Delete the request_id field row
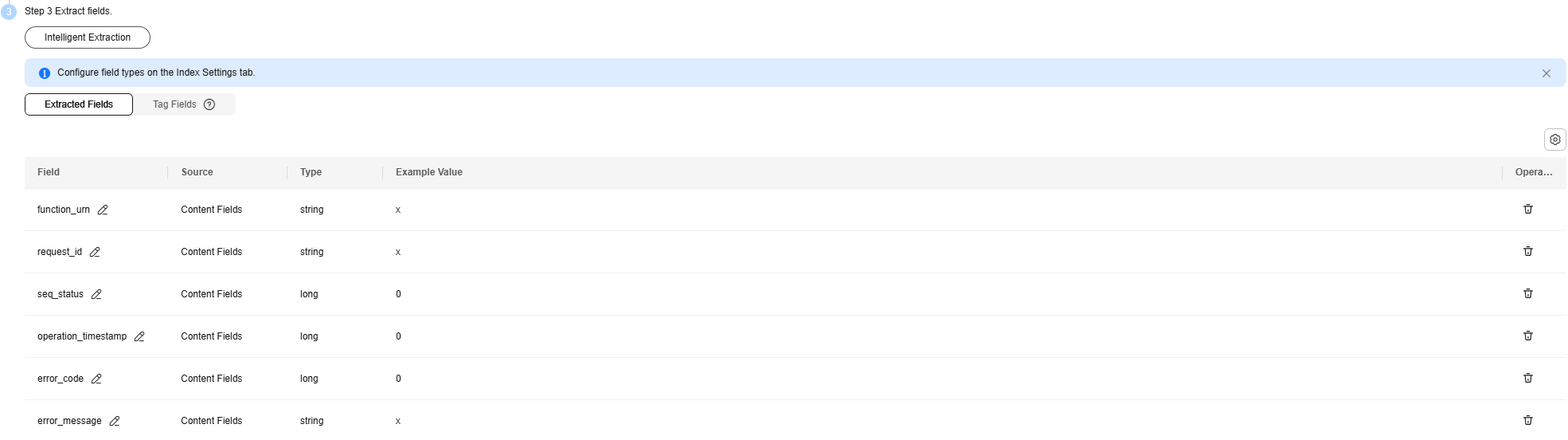Image resolution: width=1568 pixels, height=440 pixels. coord(1528,251)
